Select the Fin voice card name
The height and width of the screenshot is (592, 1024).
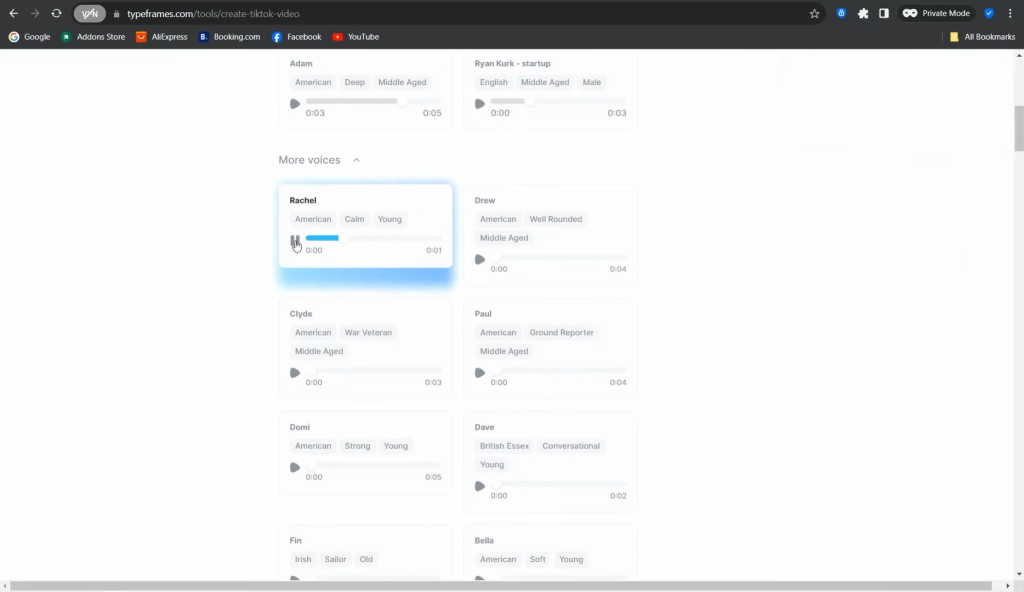(x=296, y=540)
